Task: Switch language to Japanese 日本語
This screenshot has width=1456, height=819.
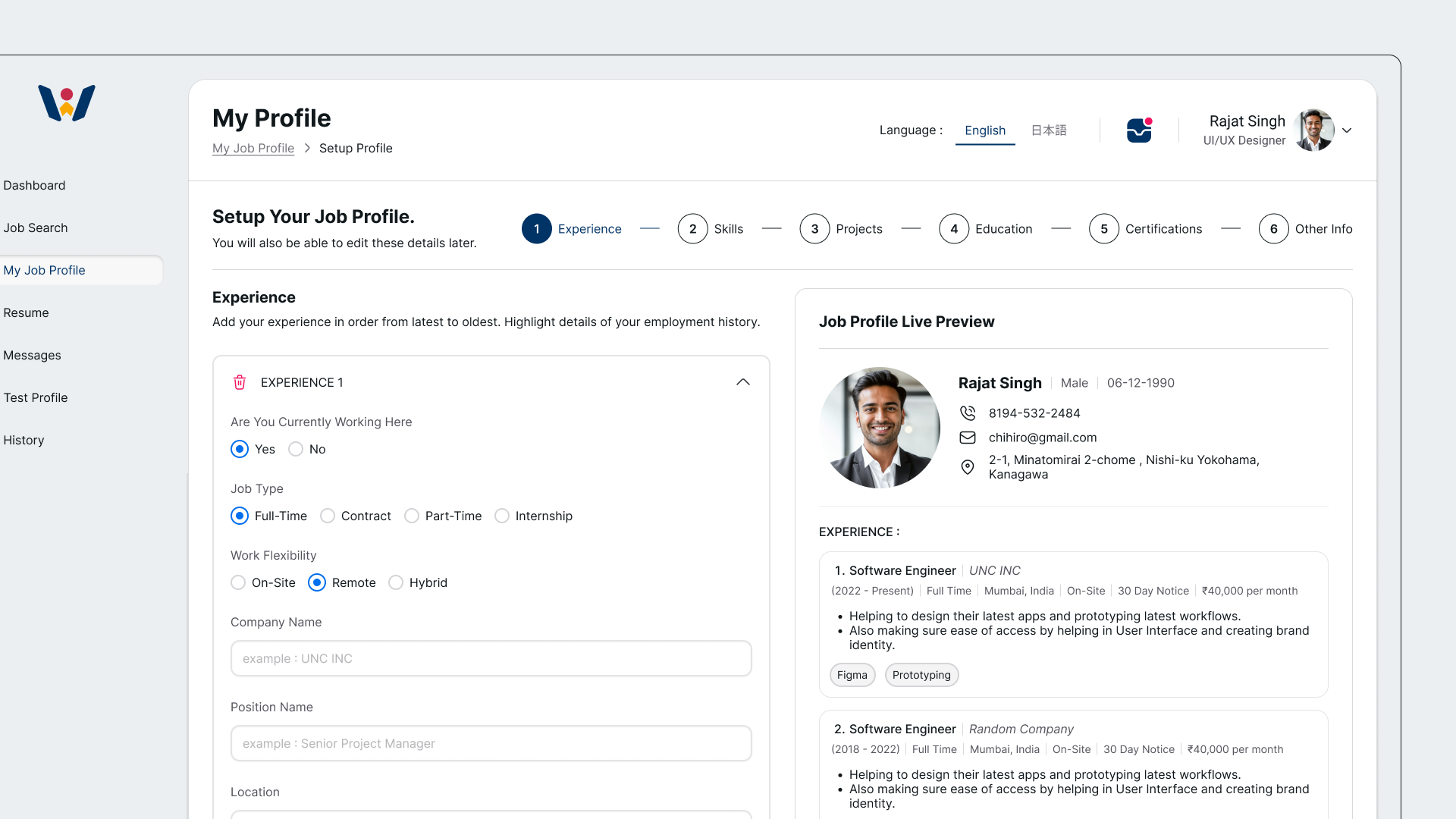Action: tap(1049, 130)
